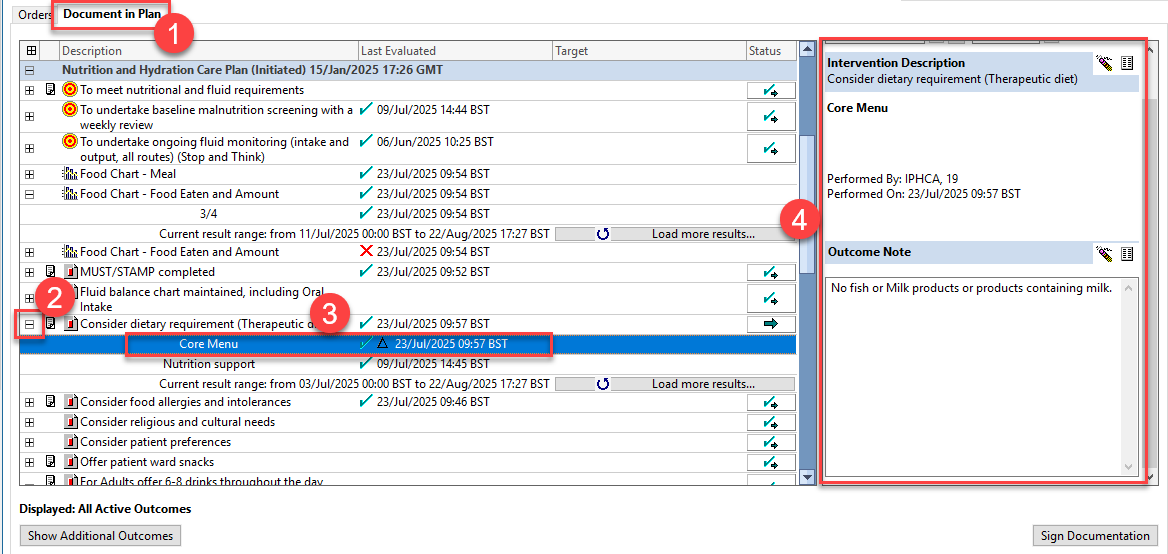Load more results for 03/Jul/2025 range

[703, 384]
